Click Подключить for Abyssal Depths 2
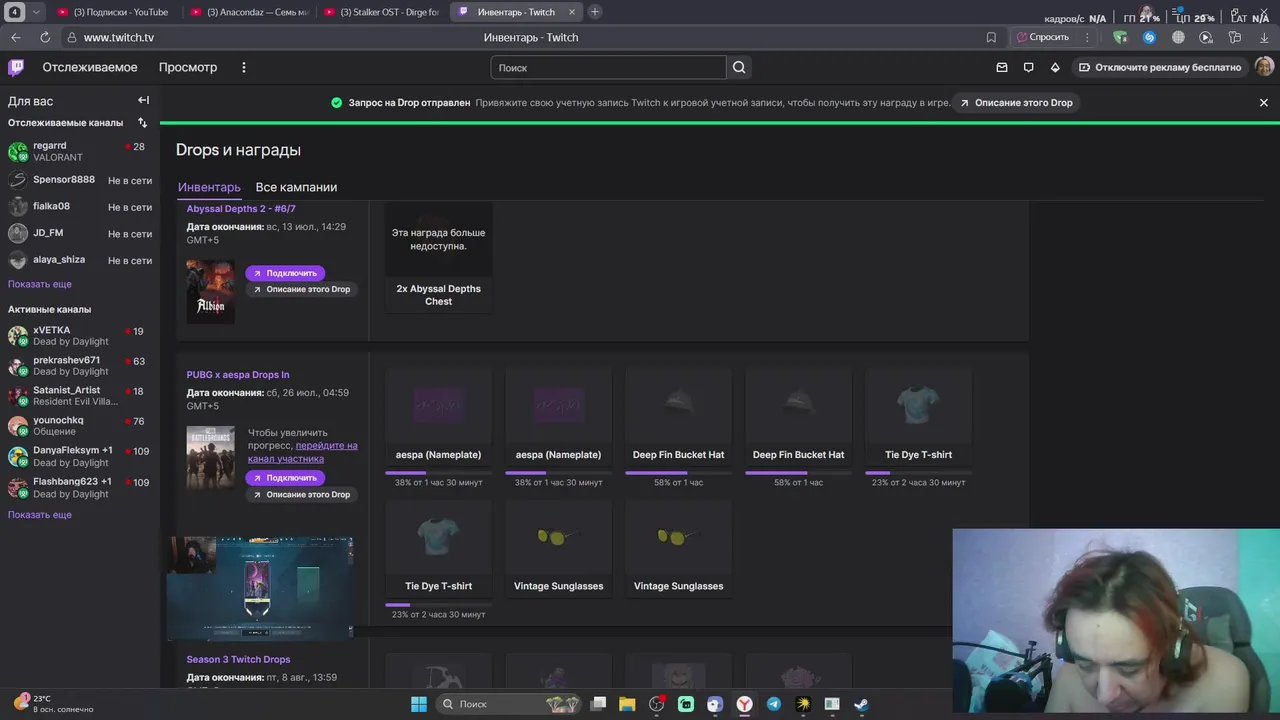The height and width of the screenshot is (720, 1280). pyautogui.click(x=285, y=273)
